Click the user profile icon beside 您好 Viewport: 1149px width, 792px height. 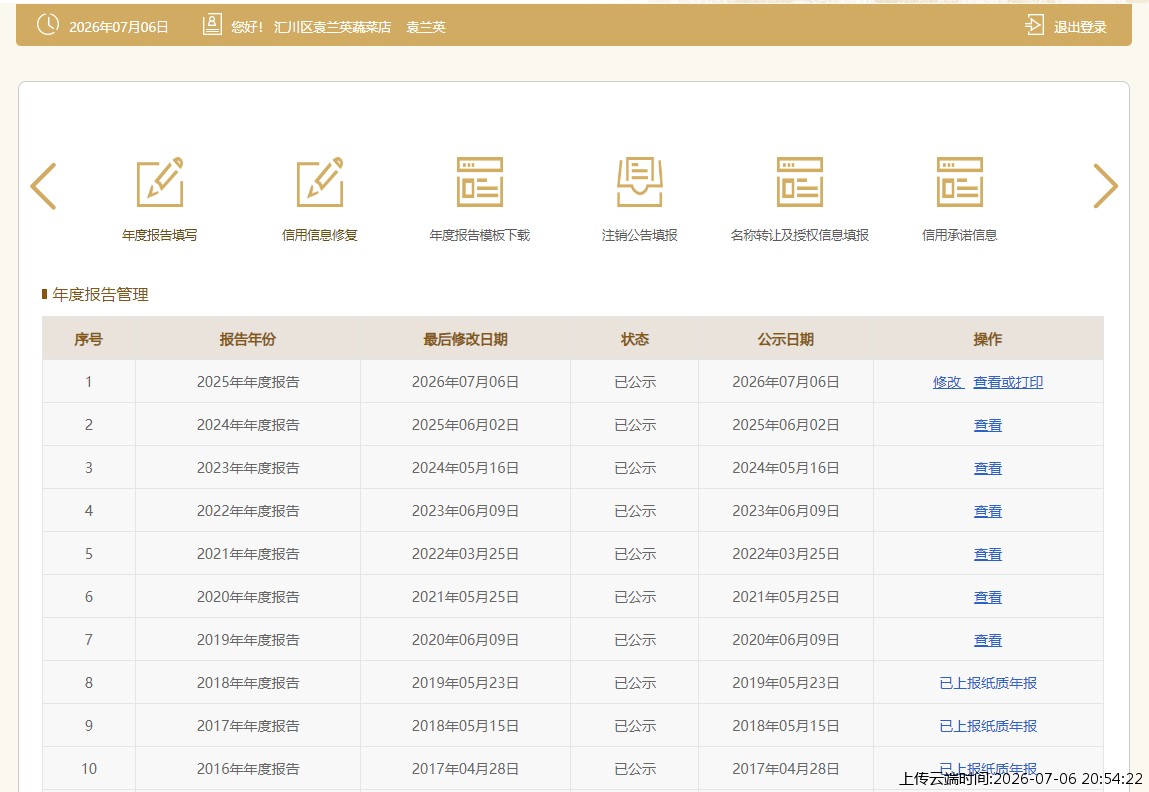click(x=212, y=25)
